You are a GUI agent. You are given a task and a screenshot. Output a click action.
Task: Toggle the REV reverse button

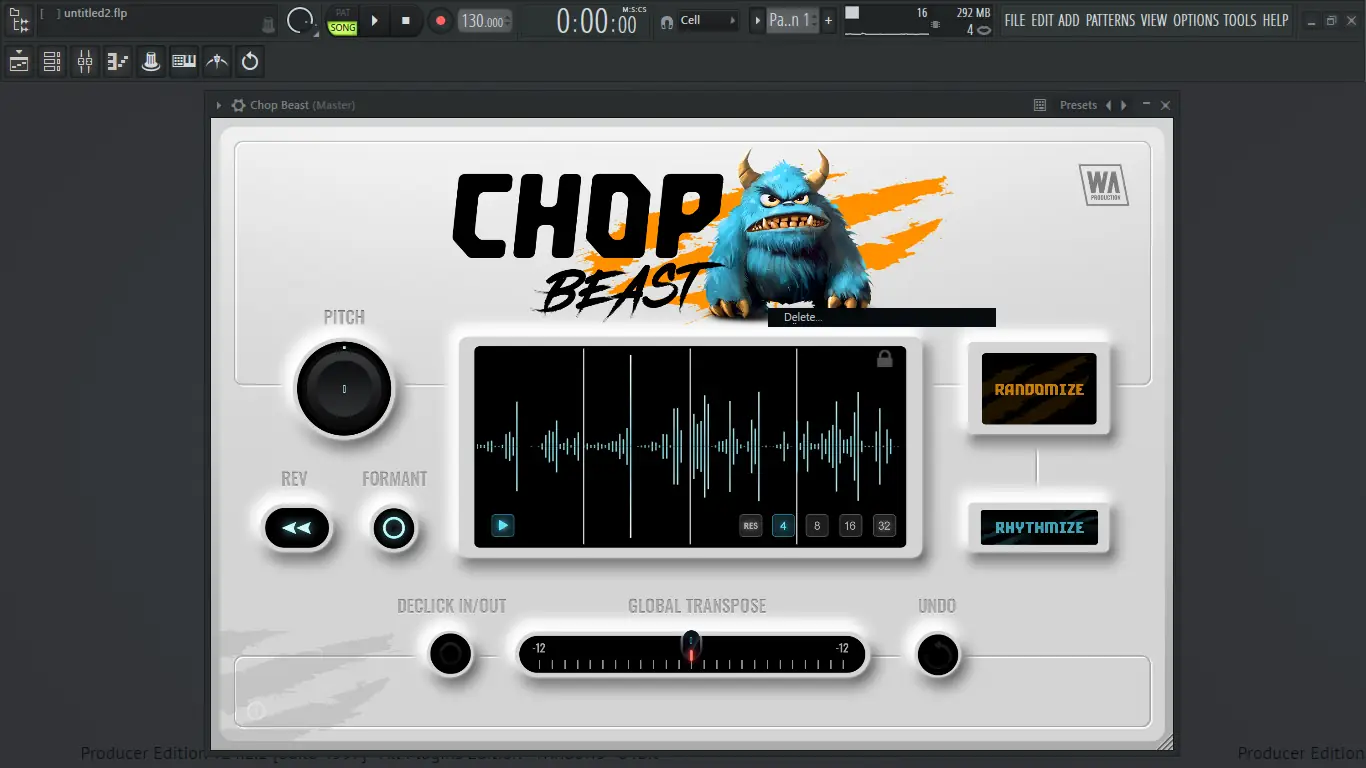click(x=297, y=527)
